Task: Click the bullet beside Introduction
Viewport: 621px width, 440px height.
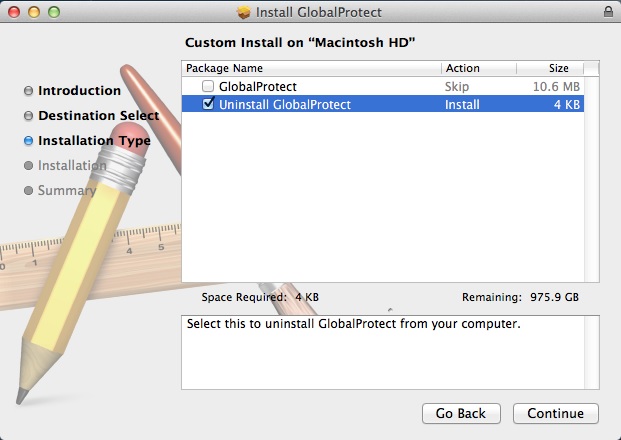Action: point(29,91)
